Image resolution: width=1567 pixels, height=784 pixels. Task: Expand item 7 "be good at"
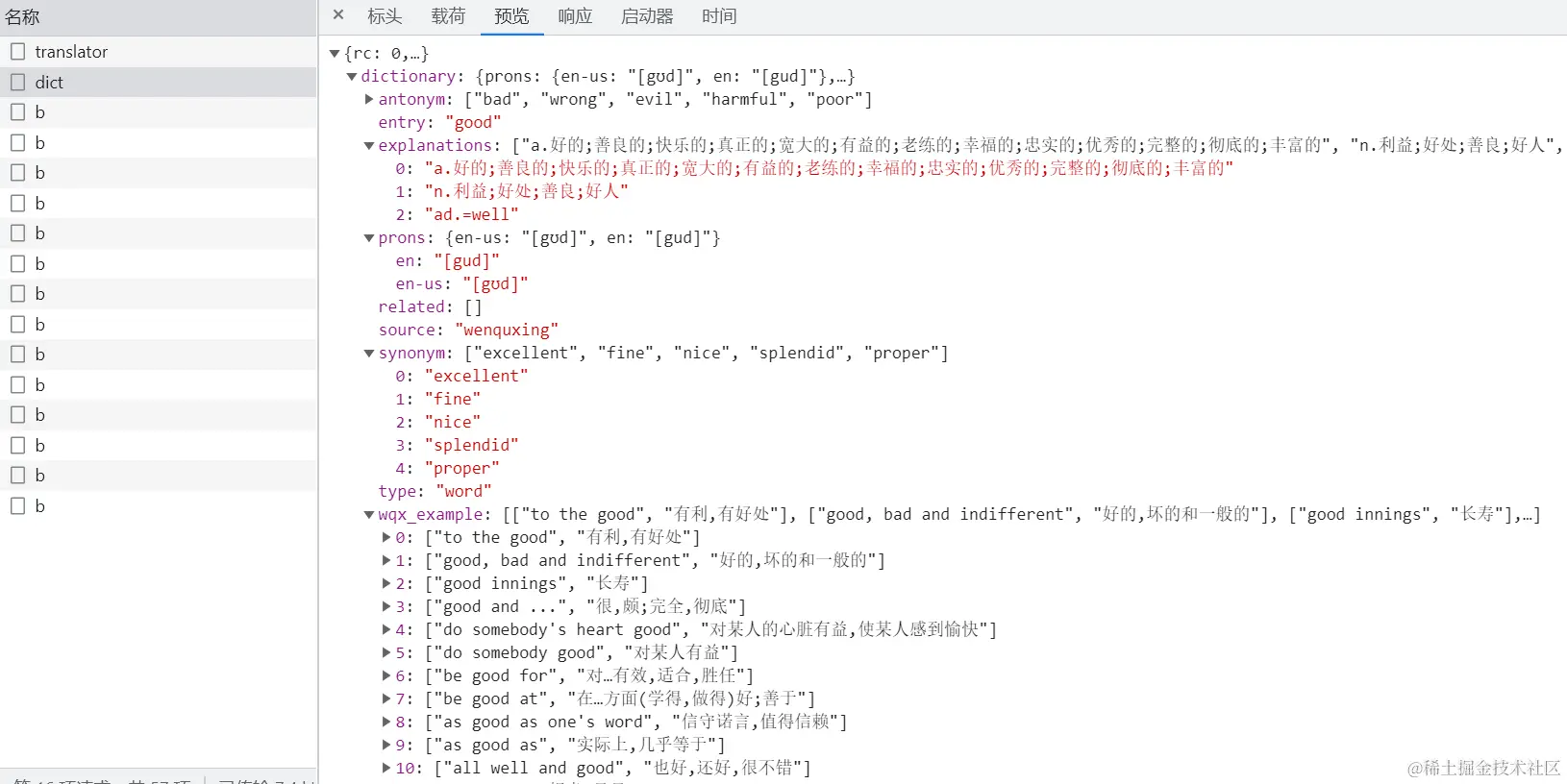point(386,699)
